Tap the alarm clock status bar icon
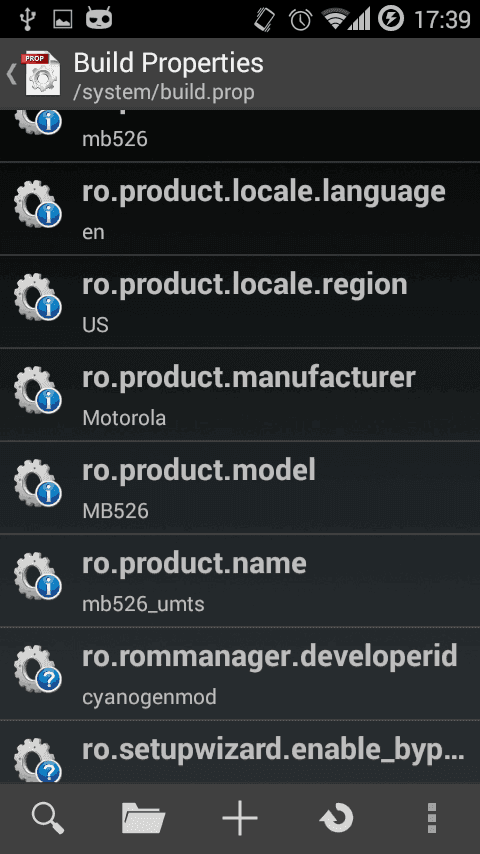Viewport: 480px width, 854px height. pos(300,20)
